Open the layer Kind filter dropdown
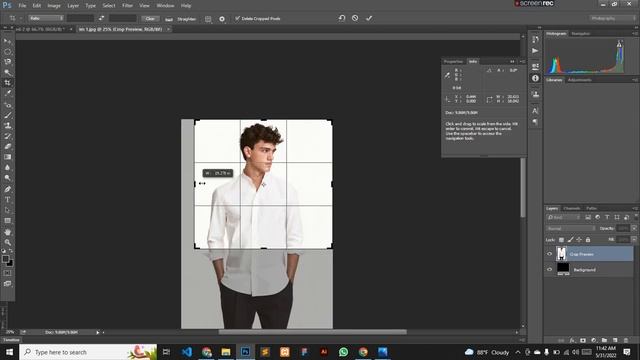Viewport: 640px width, 360px height. pos(564,217)
